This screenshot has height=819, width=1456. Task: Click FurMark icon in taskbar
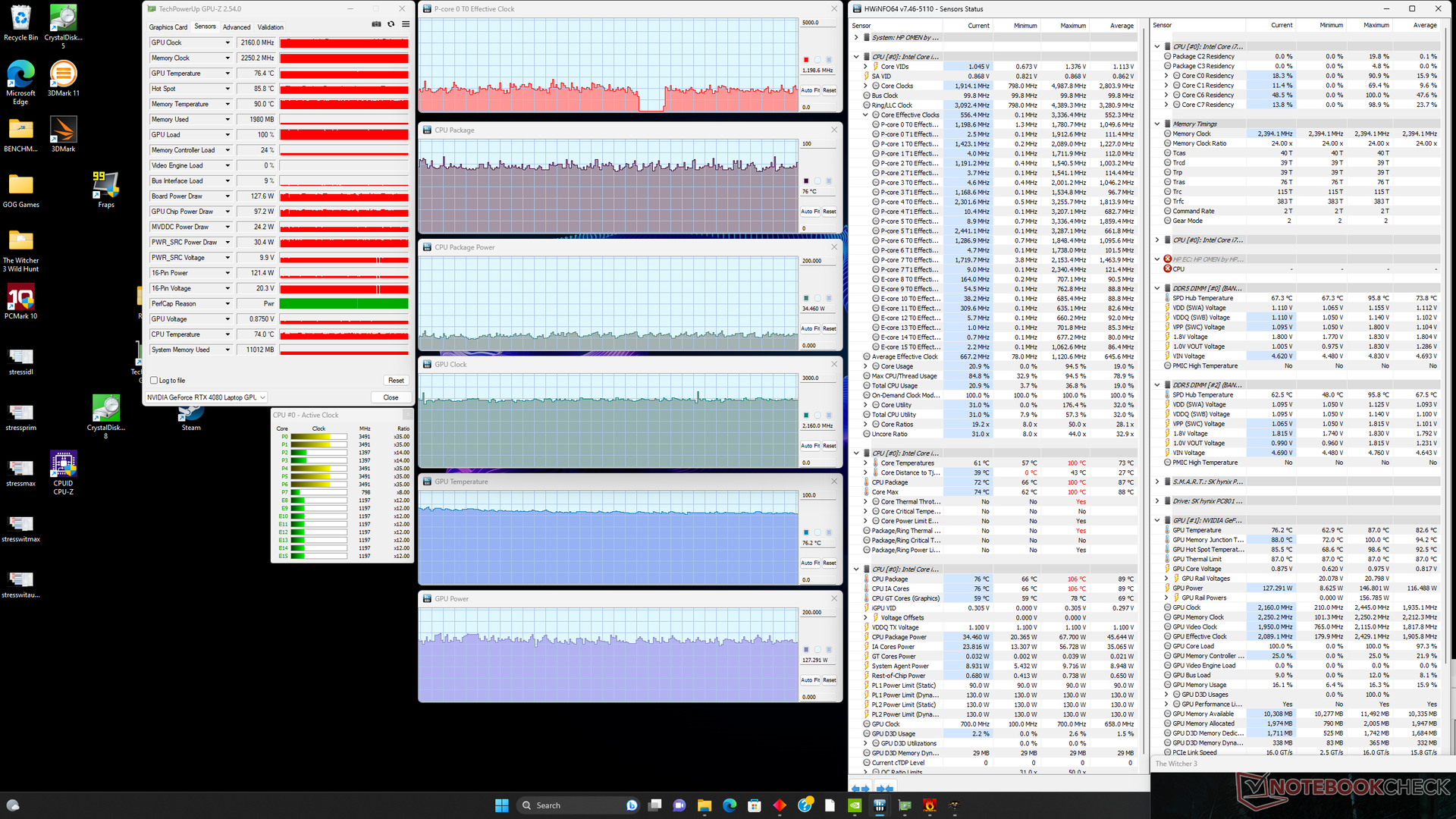point(930,805)
